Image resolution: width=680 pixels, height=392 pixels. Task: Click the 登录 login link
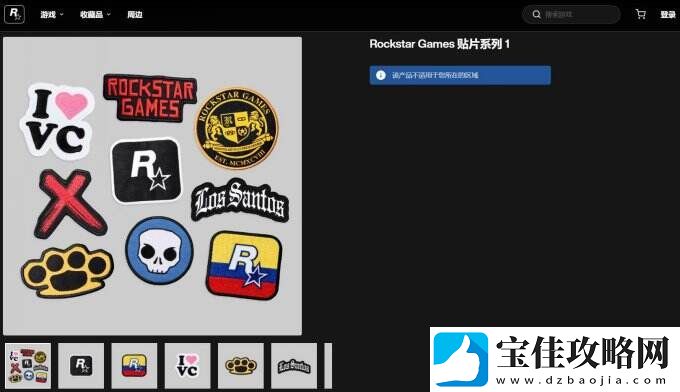coord(668,14)
